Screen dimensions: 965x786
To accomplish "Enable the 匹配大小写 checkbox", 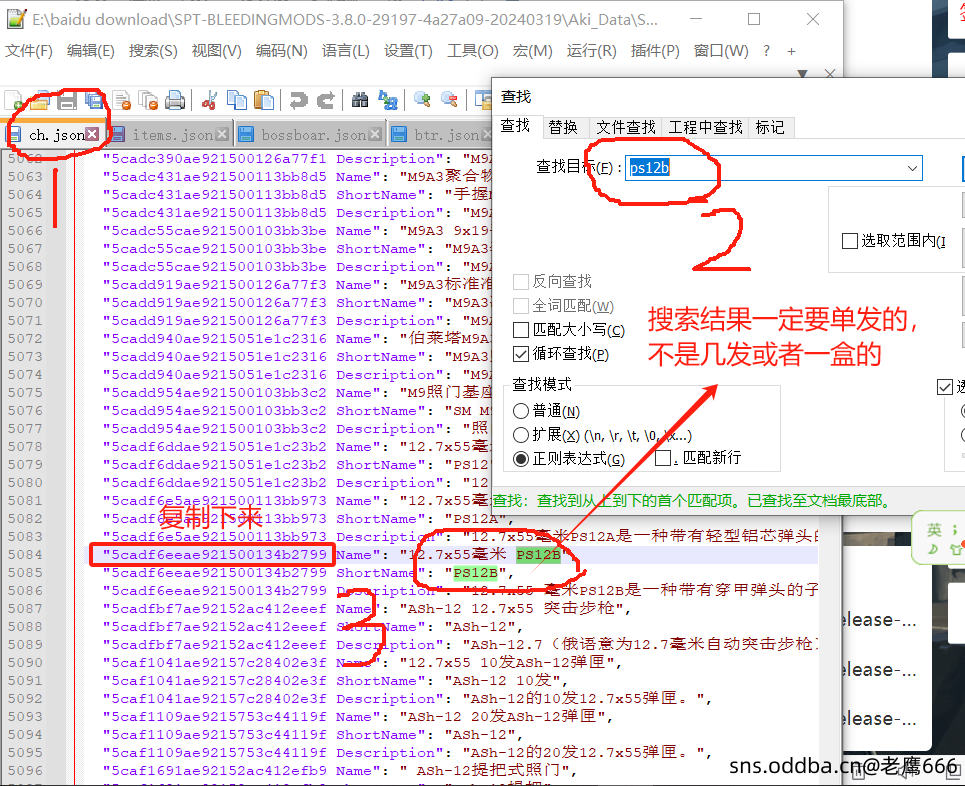I will (520, 330).
